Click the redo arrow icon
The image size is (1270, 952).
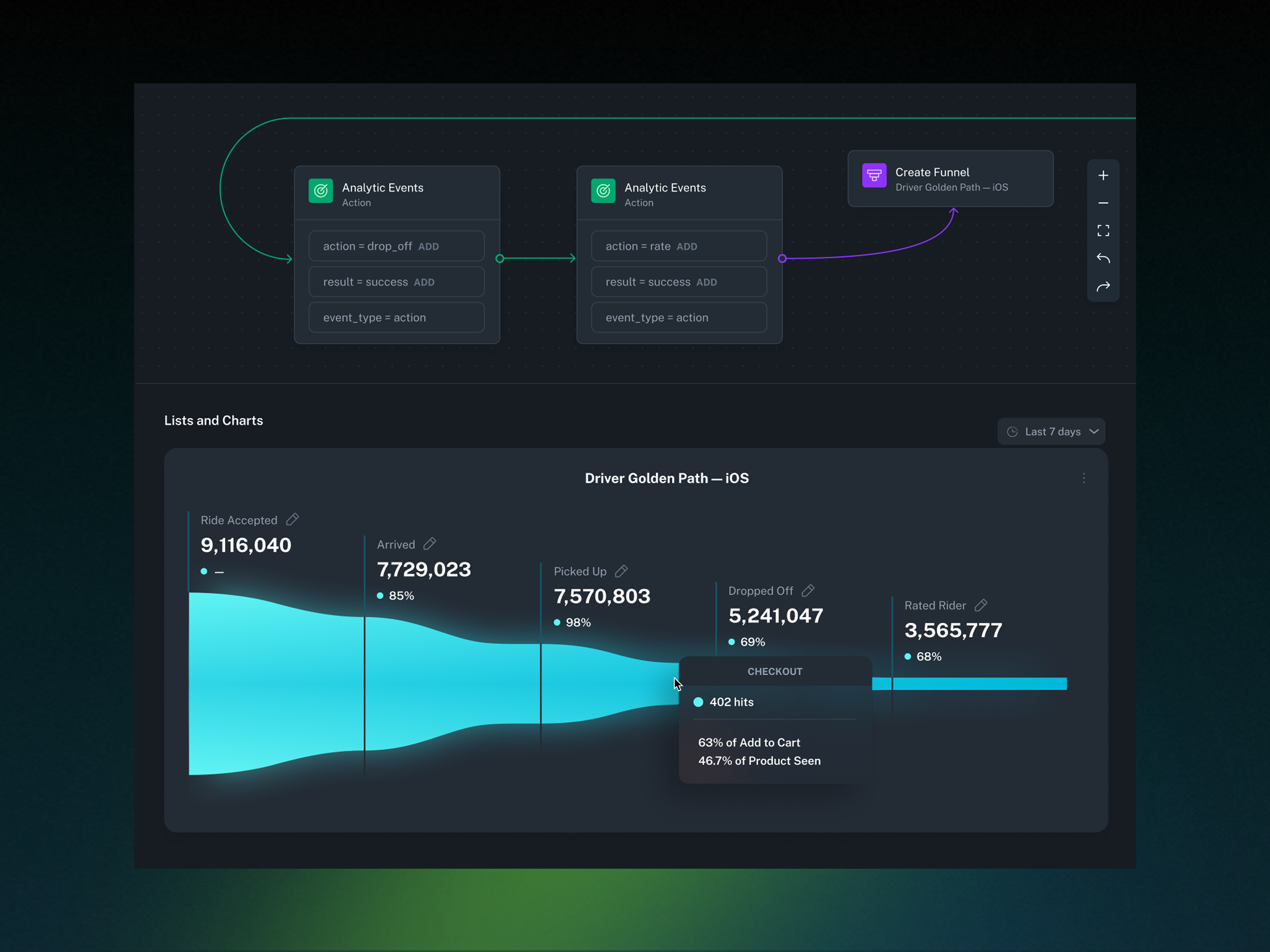[1103, 286]
